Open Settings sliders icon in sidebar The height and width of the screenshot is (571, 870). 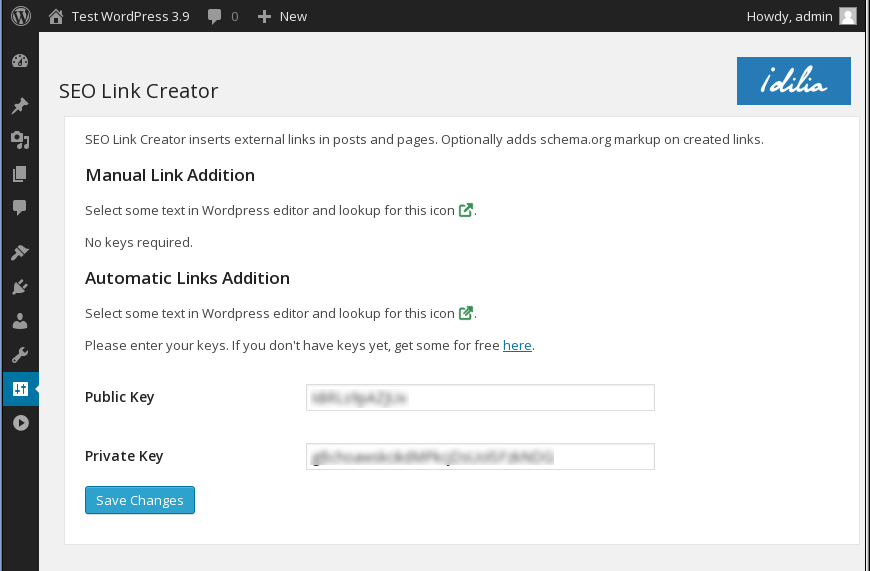coord(20,389)
